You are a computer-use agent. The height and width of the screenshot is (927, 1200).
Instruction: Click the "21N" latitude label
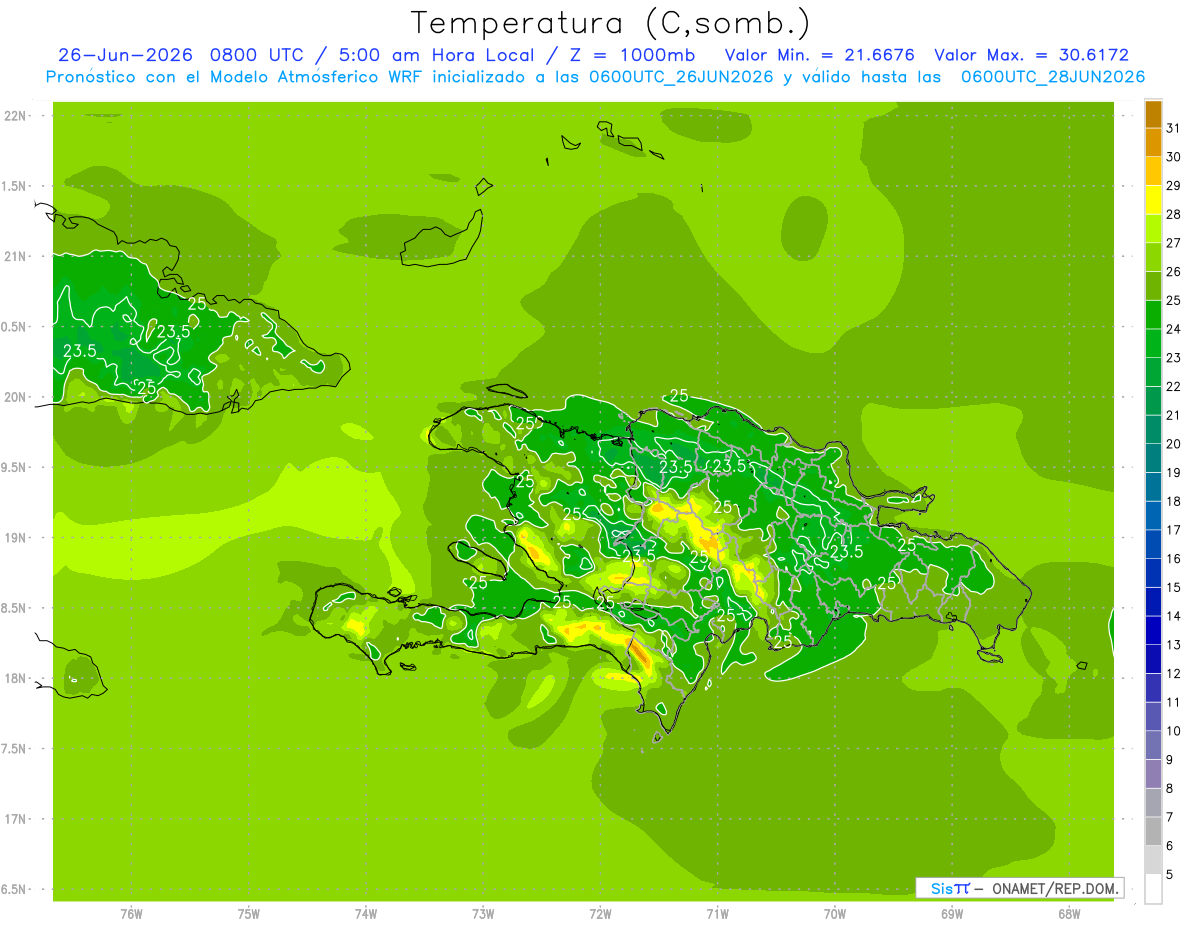tap(15, 256)
